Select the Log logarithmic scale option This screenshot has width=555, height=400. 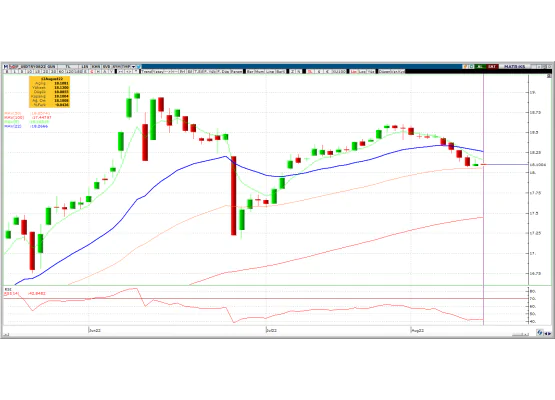click(x=363, y=71)
